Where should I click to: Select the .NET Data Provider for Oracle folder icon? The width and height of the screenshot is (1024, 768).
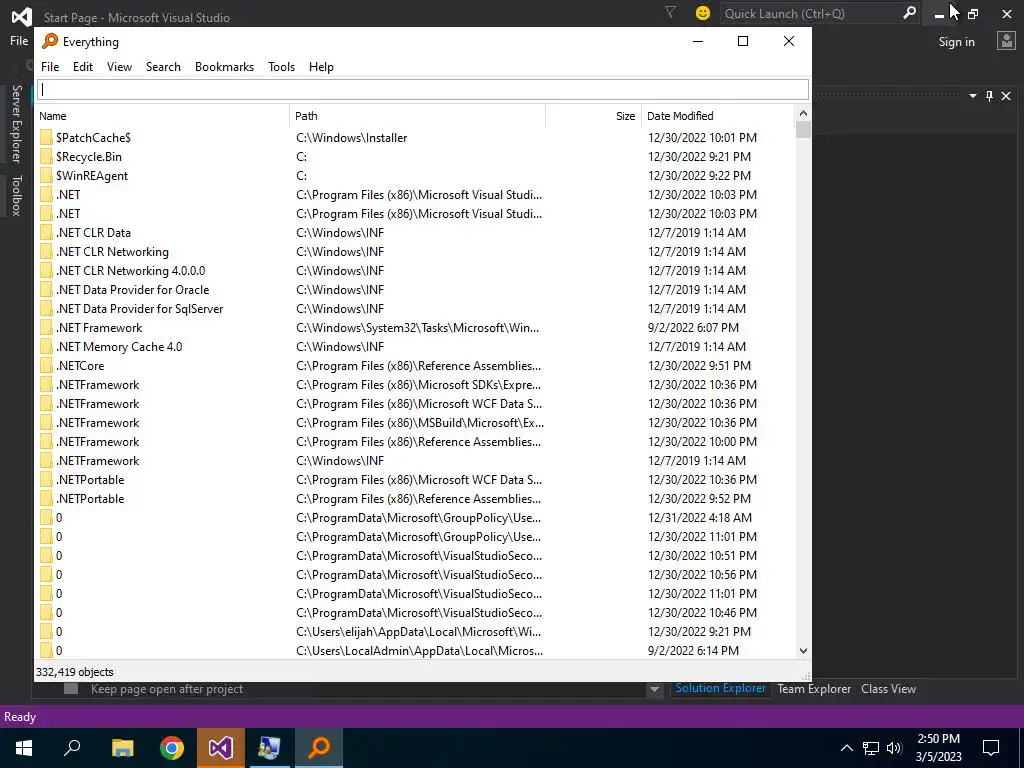click(46, 289)
